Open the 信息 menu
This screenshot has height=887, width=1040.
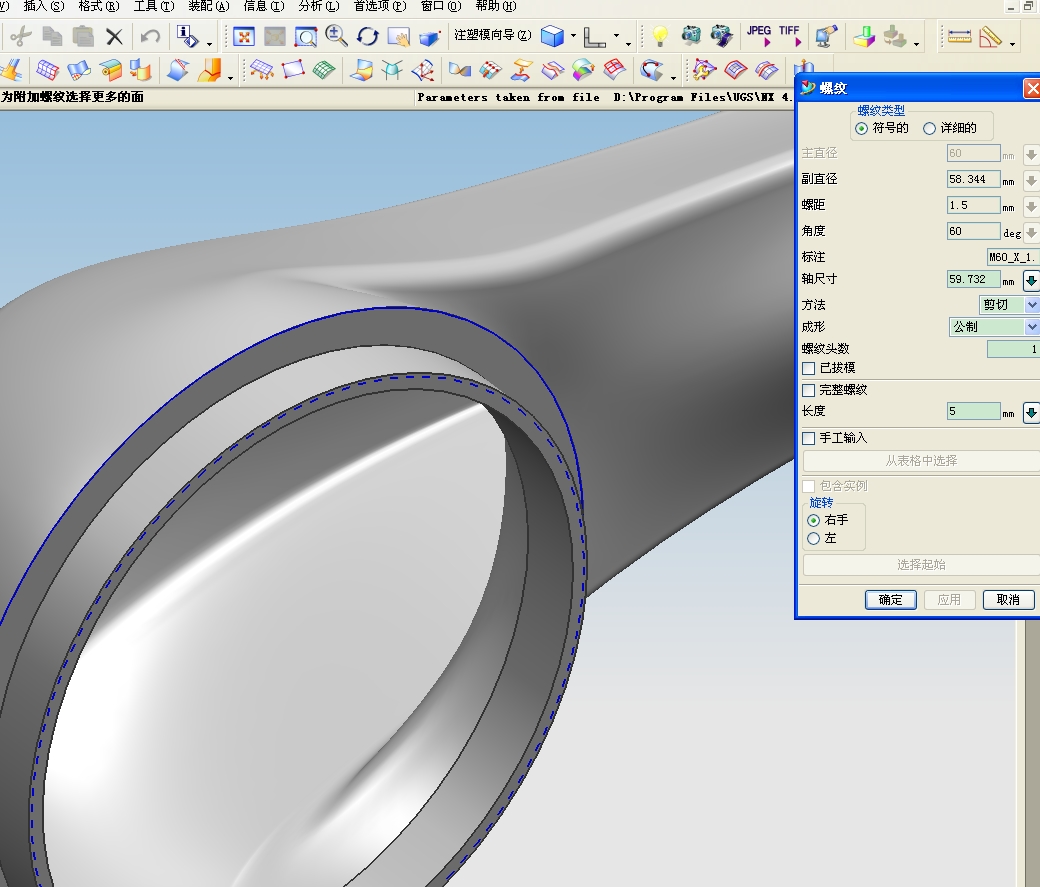click(x=263, y=6)
